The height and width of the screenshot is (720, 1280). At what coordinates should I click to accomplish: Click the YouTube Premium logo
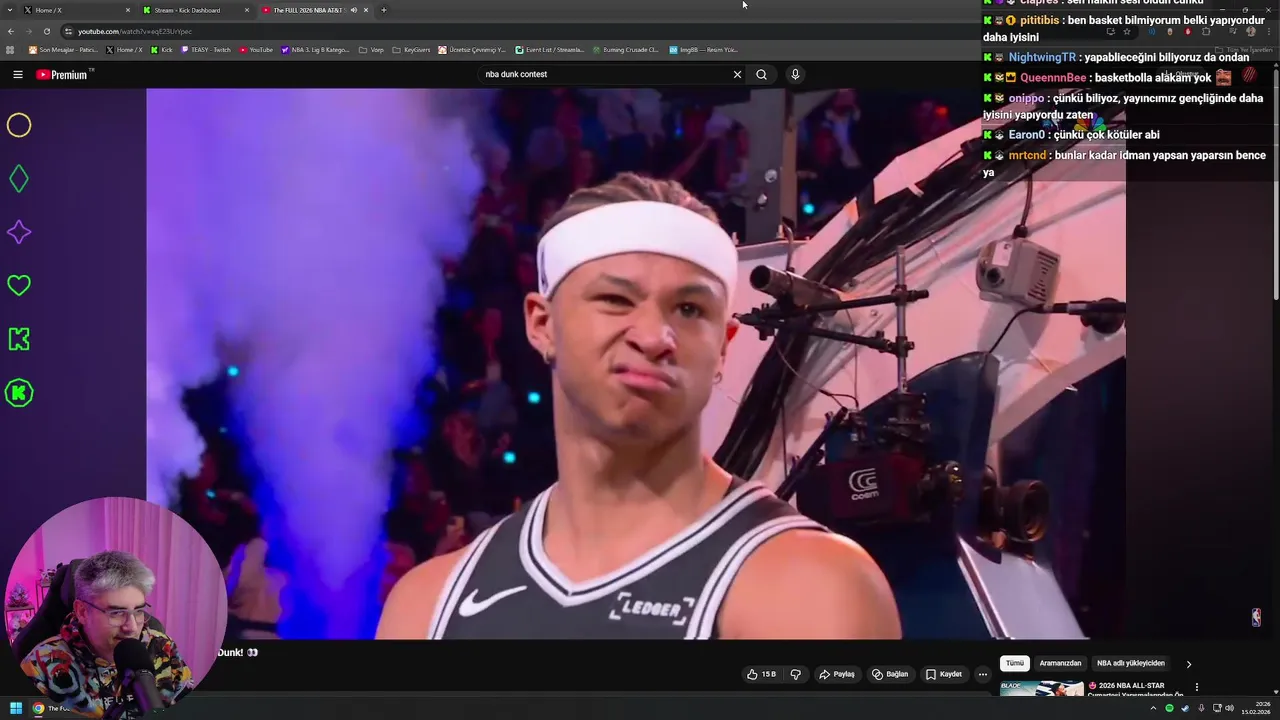point(62,74)
